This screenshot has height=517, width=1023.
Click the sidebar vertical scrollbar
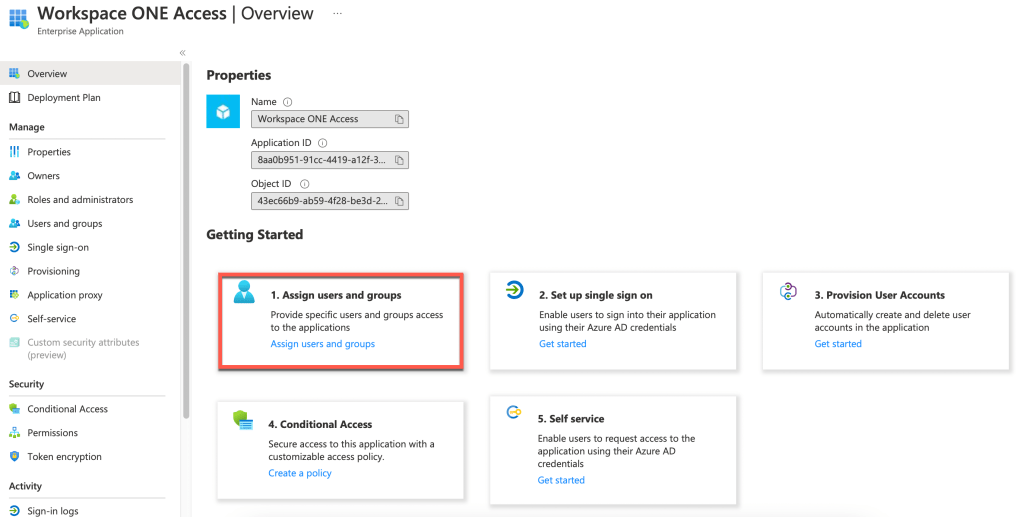click(186, 240)
